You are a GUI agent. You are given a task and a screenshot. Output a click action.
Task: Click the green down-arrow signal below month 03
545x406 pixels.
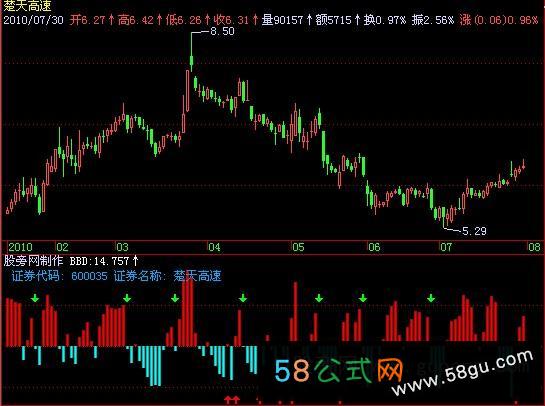point(127,298)
